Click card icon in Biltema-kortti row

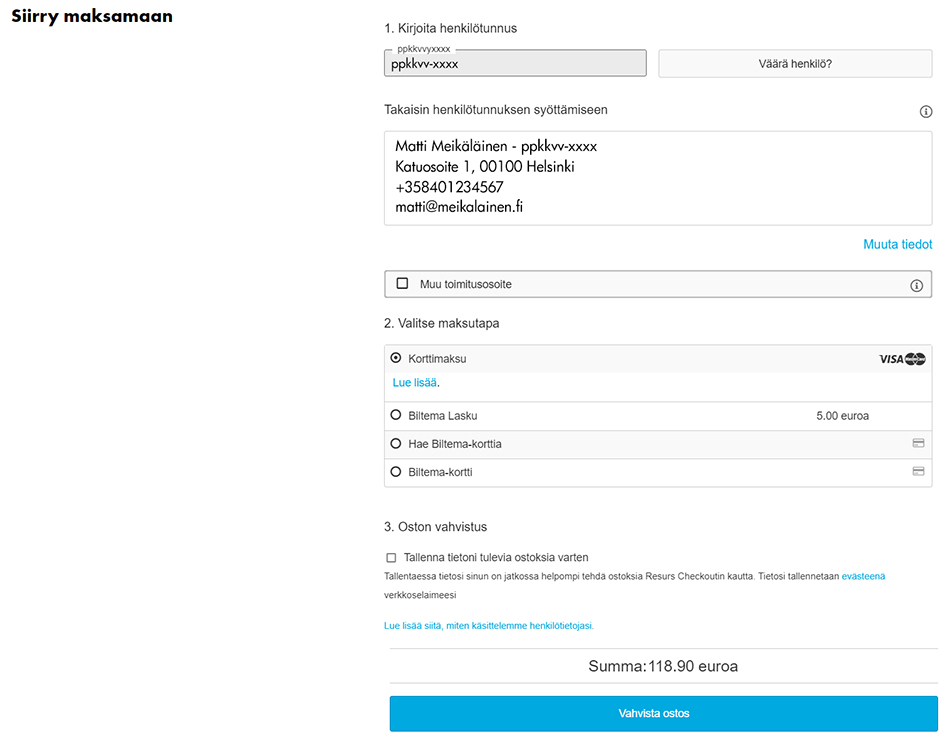[x=918, y=471]
